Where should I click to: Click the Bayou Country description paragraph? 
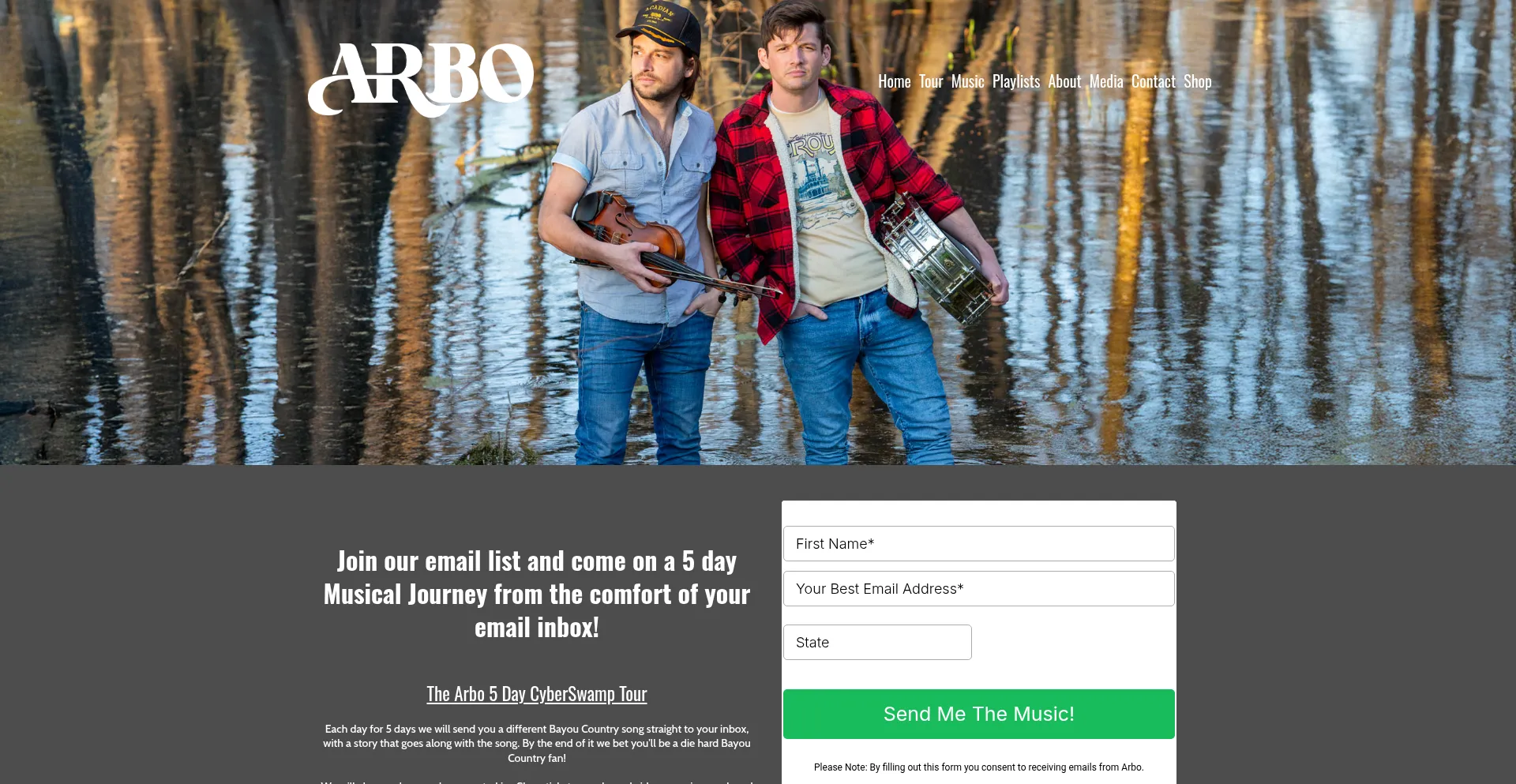point(537,743)
